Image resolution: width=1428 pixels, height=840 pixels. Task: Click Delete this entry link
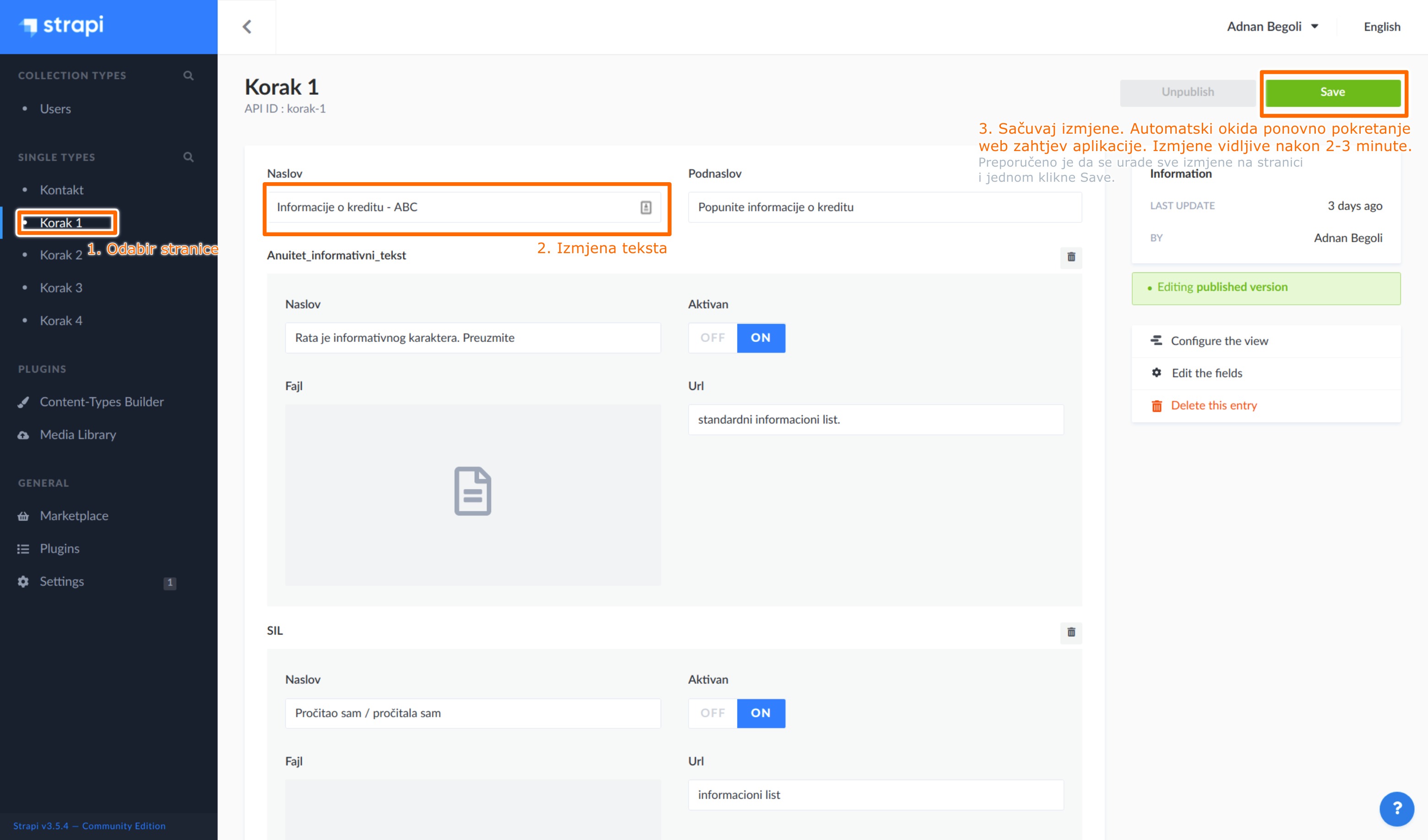tap(1213, 406)
